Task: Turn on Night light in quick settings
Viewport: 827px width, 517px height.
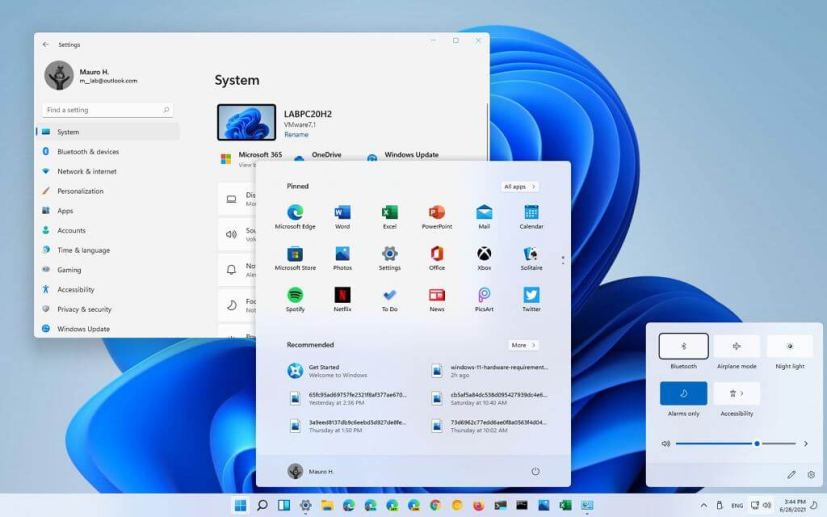Action: click(790, 346)
